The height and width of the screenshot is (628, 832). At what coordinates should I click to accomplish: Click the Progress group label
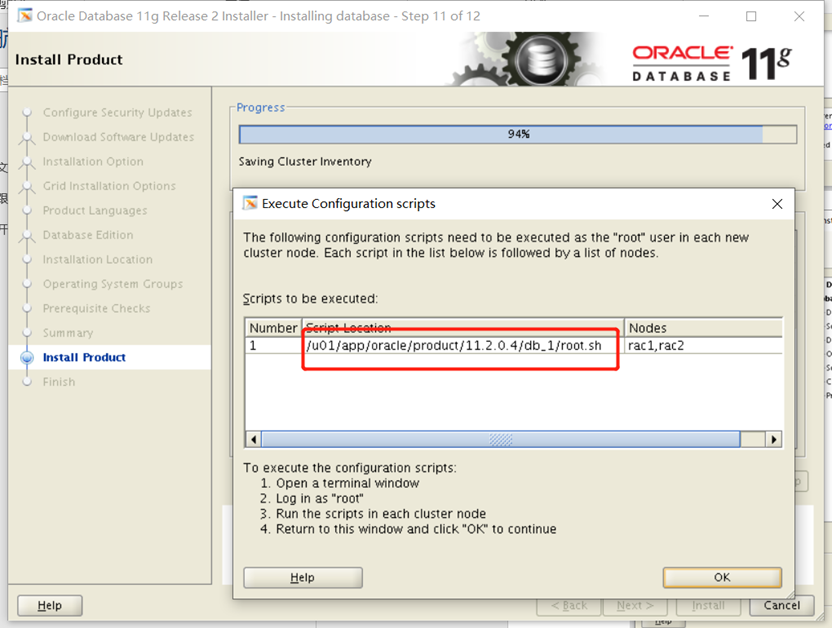(x=261, y=107)
